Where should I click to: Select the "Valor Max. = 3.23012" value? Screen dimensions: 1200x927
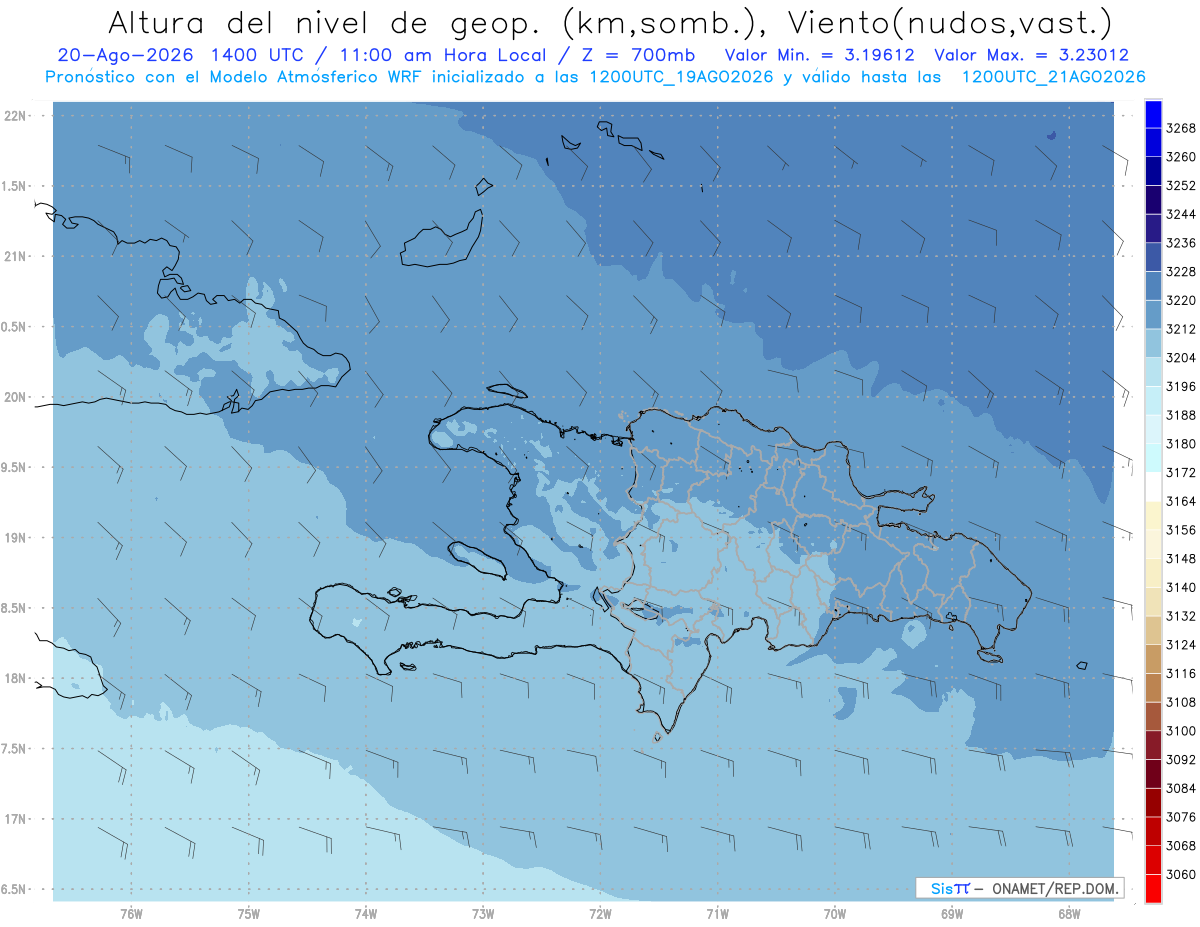[x=1031, y=56]
